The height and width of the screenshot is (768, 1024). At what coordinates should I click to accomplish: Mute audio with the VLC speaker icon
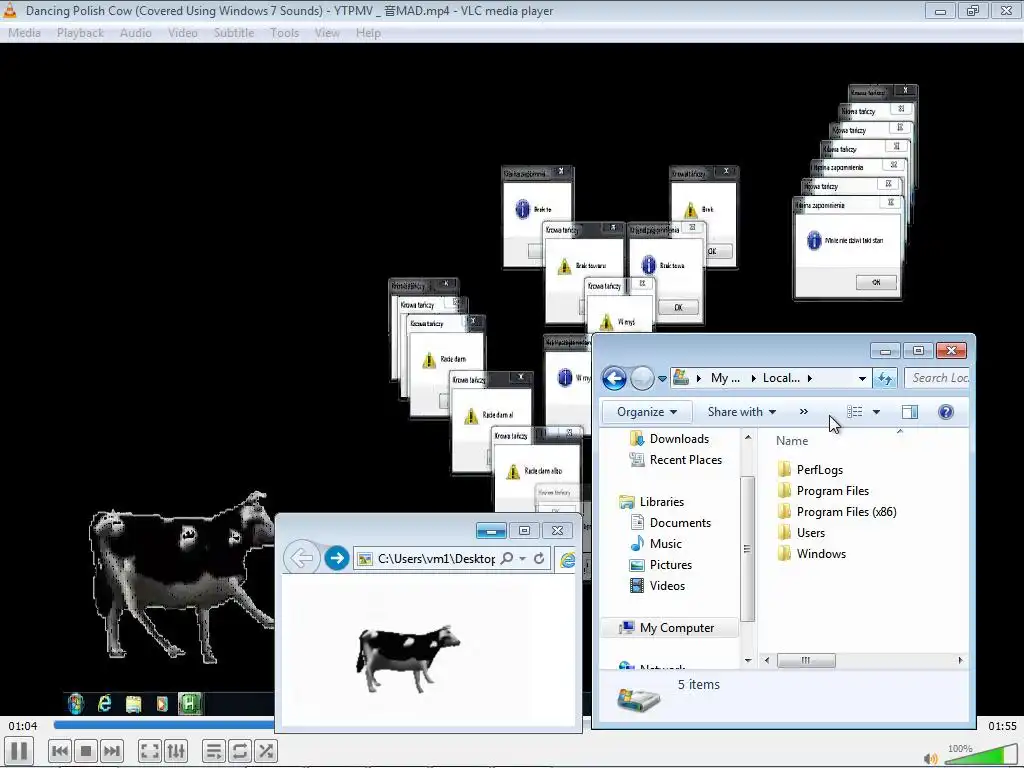(x=931, y=758)
